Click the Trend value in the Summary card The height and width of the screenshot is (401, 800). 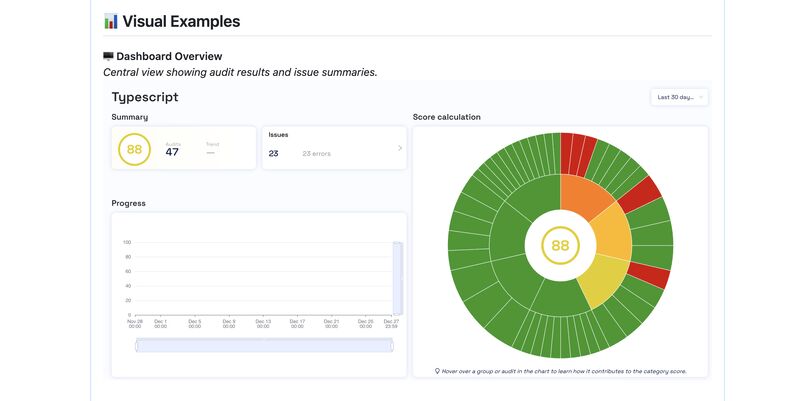210,153
